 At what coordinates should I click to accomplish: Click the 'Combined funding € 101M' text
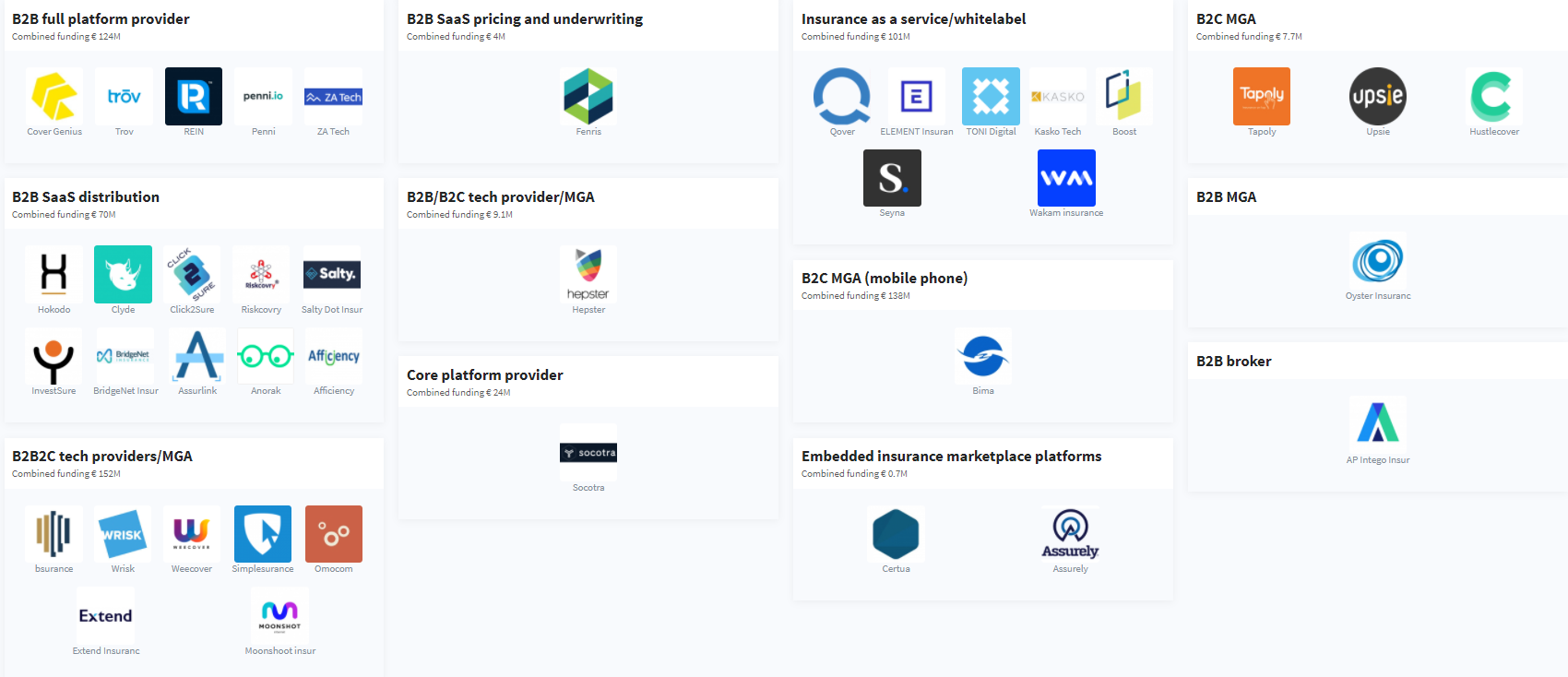pyautogui.click(x=856, y=37)
